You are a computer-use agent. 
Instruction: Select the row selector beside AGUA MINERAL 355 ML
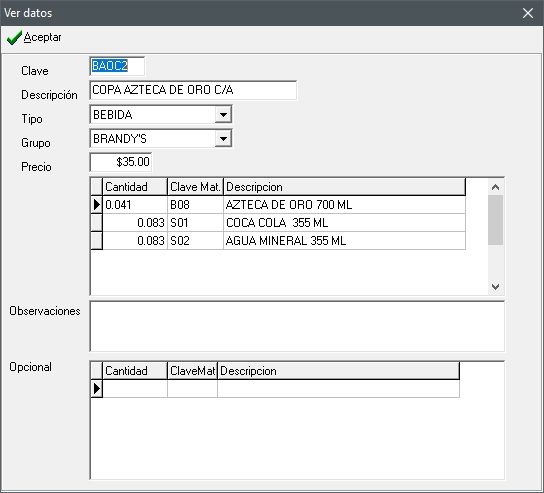click(x=96, y=241)
